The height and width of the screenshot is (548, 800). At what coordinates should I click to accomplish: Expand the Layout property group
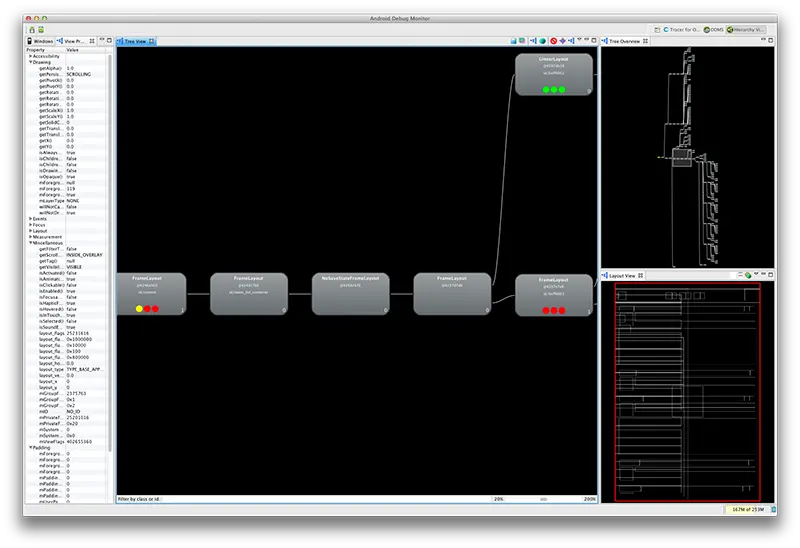[30, 231]
